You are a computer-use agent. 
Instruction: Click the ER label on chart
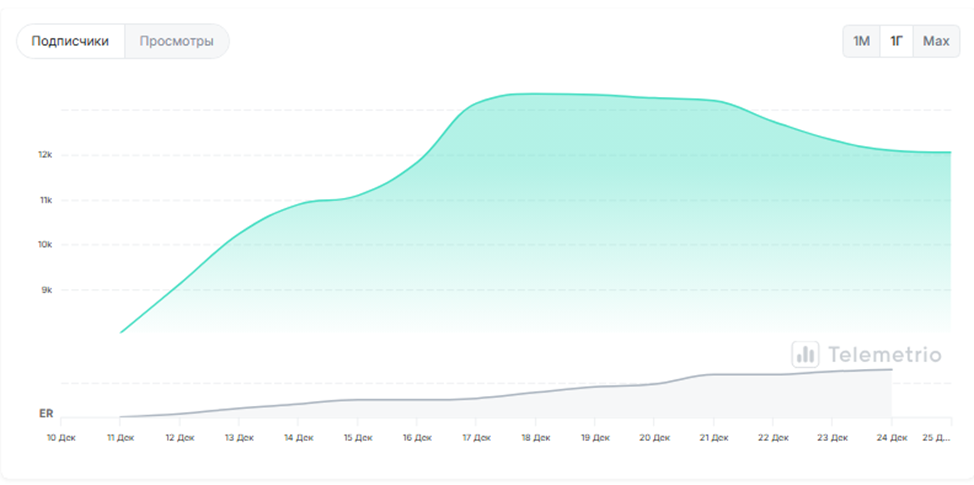tap(45, 413)
